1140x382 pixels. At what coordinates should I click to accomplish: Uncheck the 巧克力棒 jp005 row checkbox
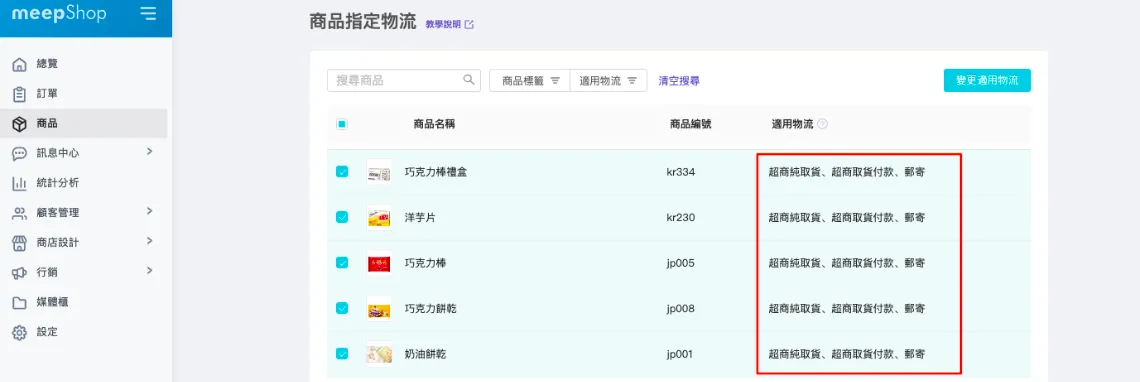tap(342, 263)
